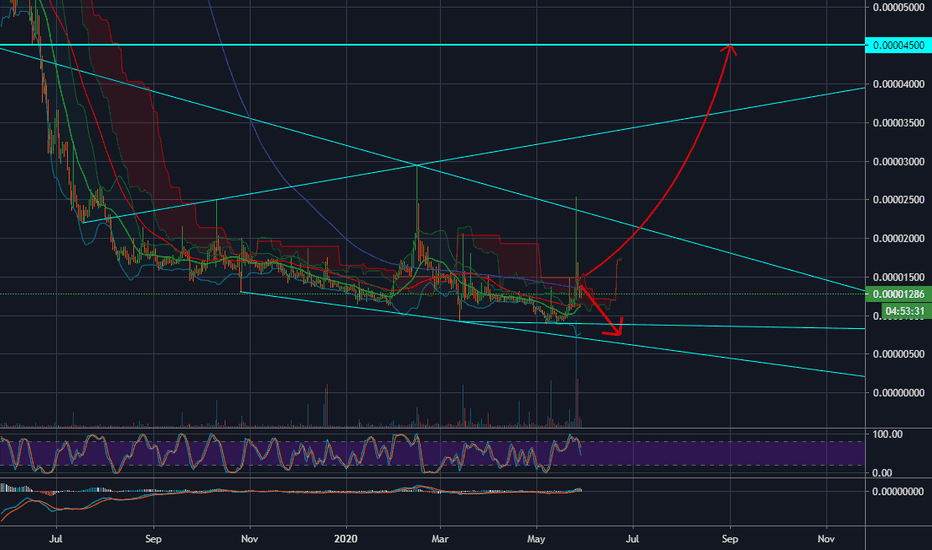932x550 pixels.
Task: Click the Sep label right of 2020
Action: coord(730,539)
